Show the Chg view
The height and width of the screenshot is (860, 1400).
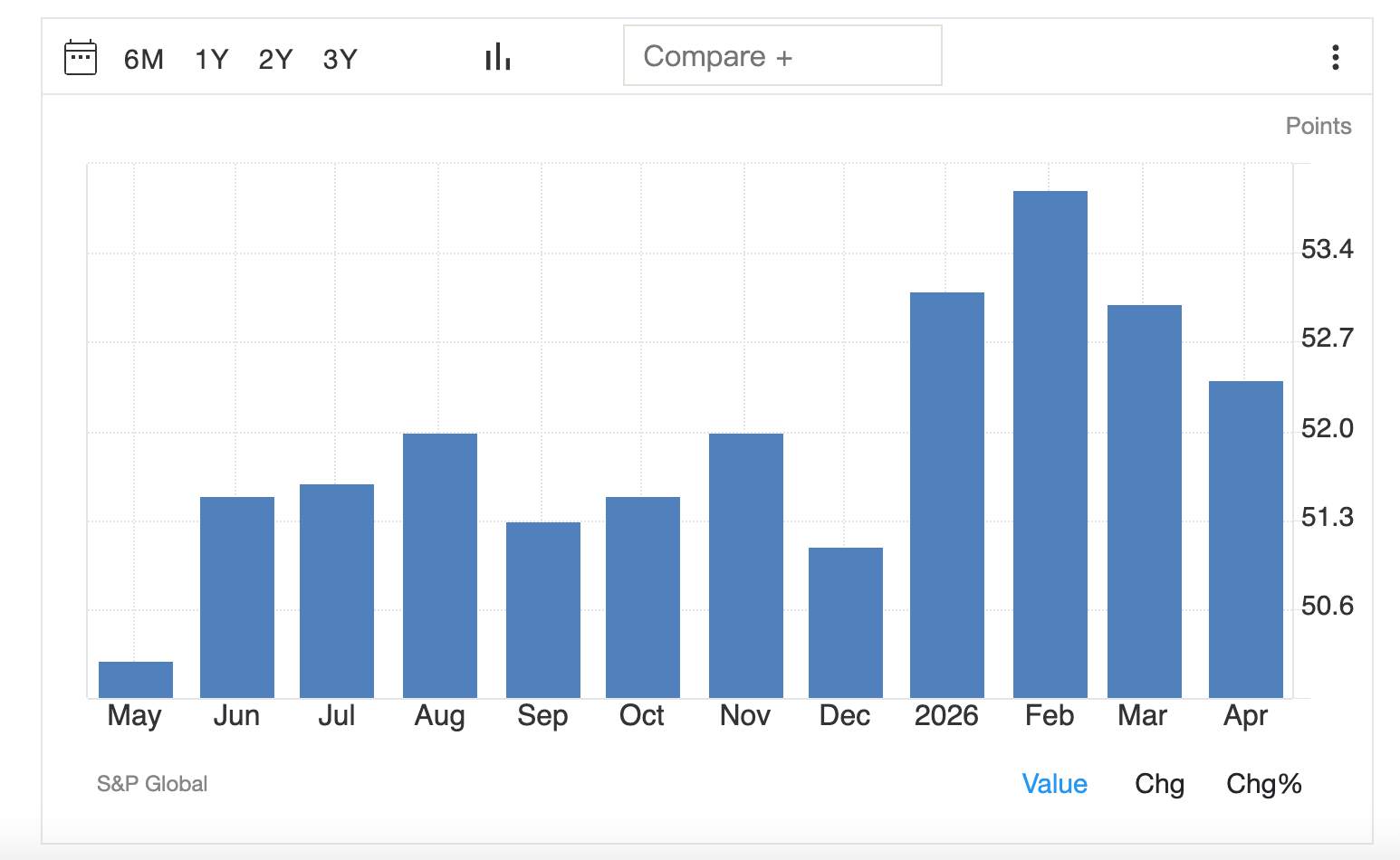pyautogui.click(x=1159, y=783)
